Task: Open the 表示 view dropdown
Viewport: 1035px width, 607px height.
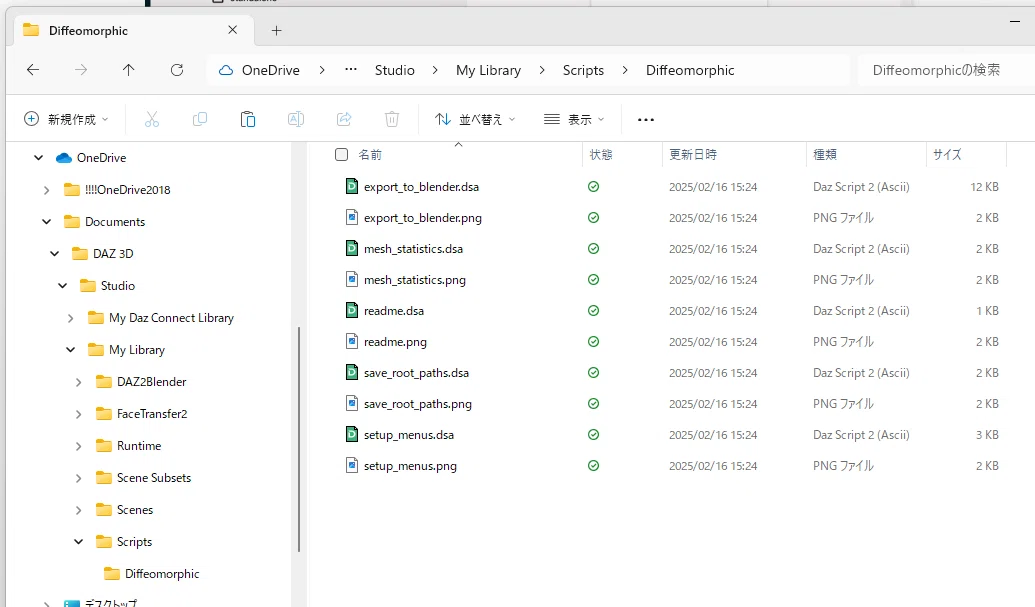Action: click(574, 119)
